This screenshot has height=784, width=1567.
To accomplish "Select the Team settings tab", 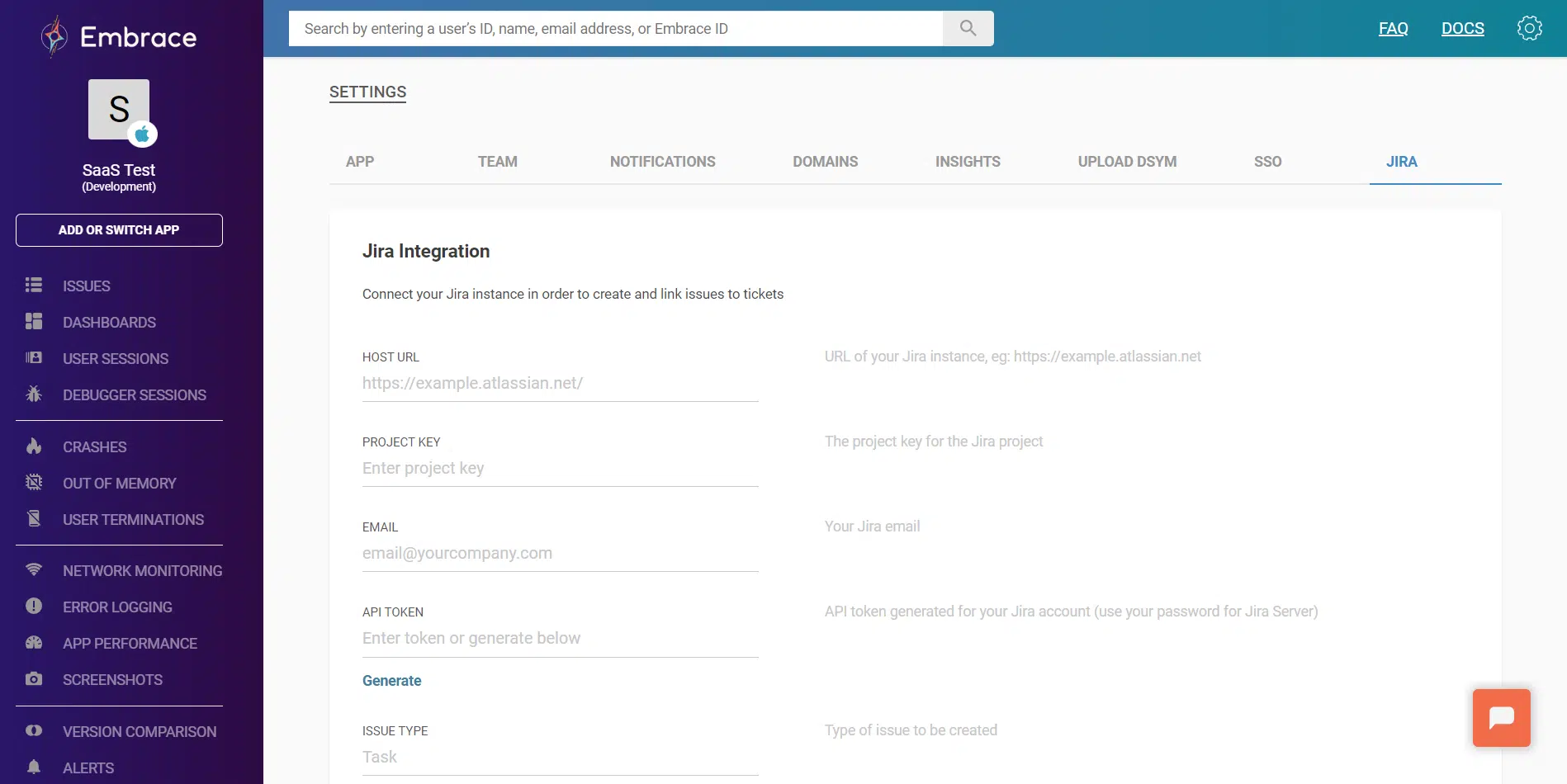I will [x=497, y=162].
